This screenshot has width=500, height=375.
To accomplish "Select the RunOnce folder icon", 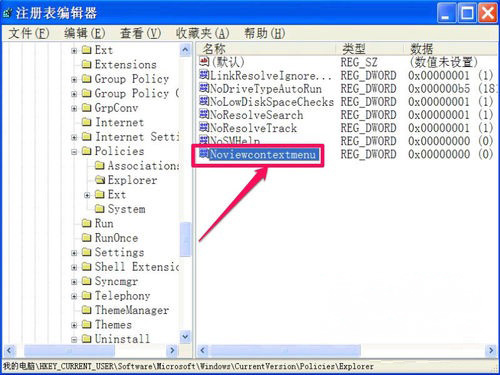I will (86, 238).
